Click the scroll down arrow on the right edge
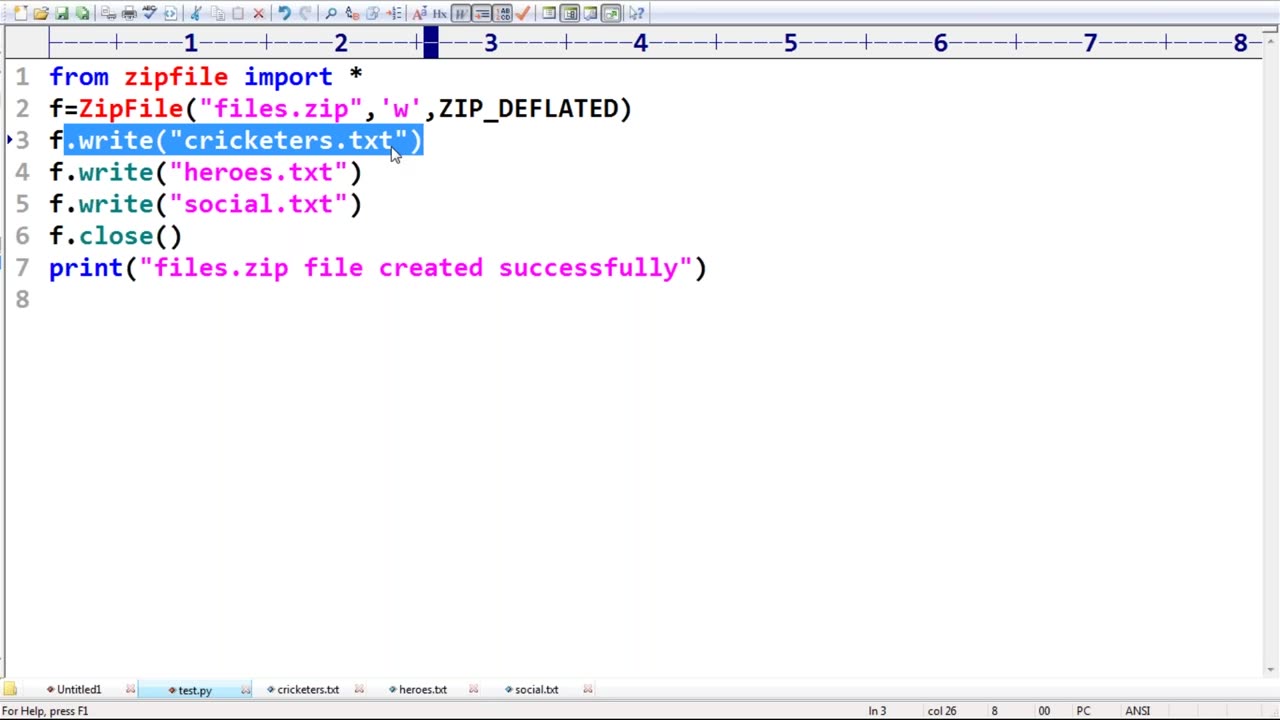 point(1271,670)
